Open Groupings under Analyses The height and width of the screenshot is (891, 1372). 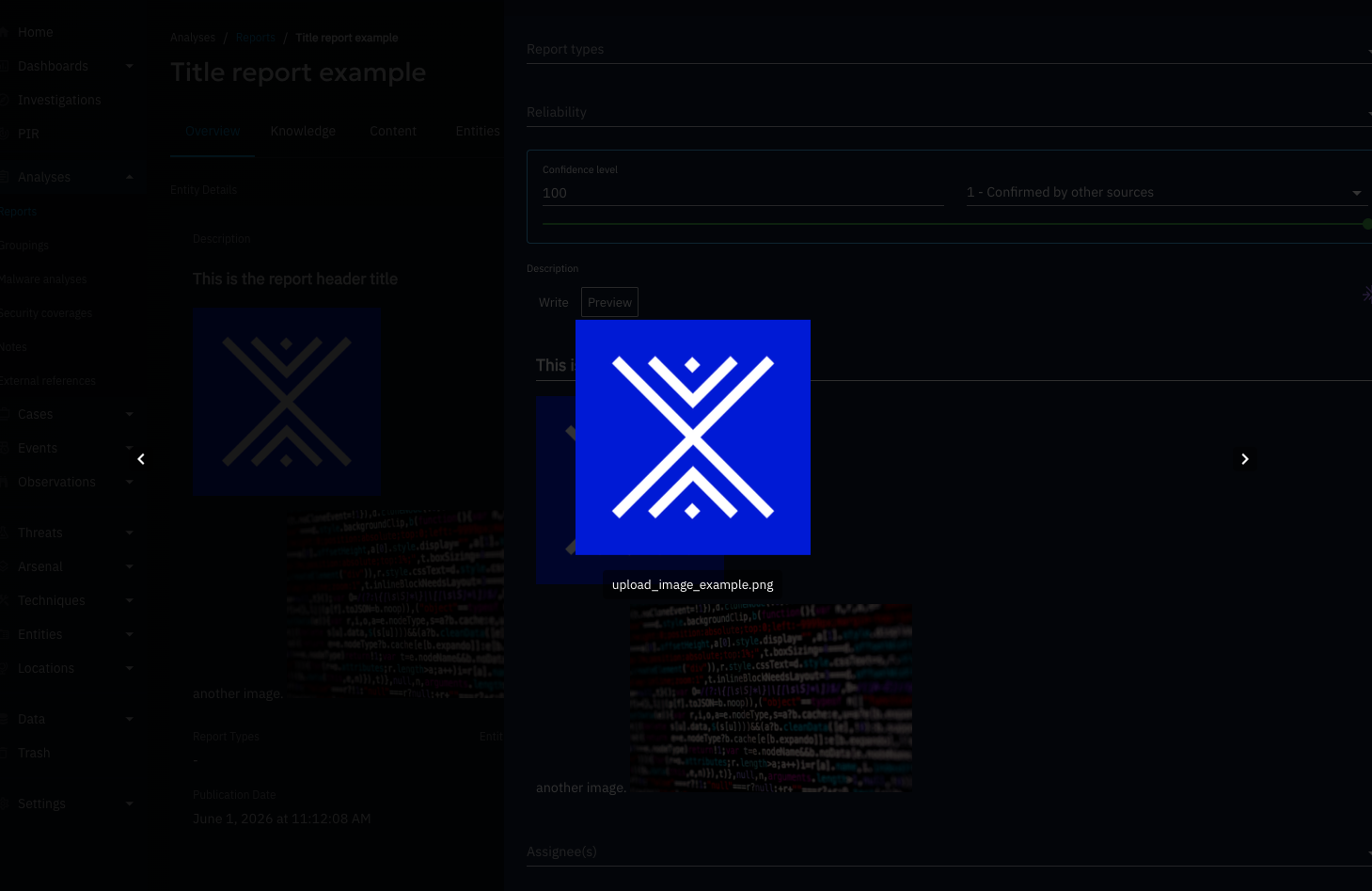[24, 246]
